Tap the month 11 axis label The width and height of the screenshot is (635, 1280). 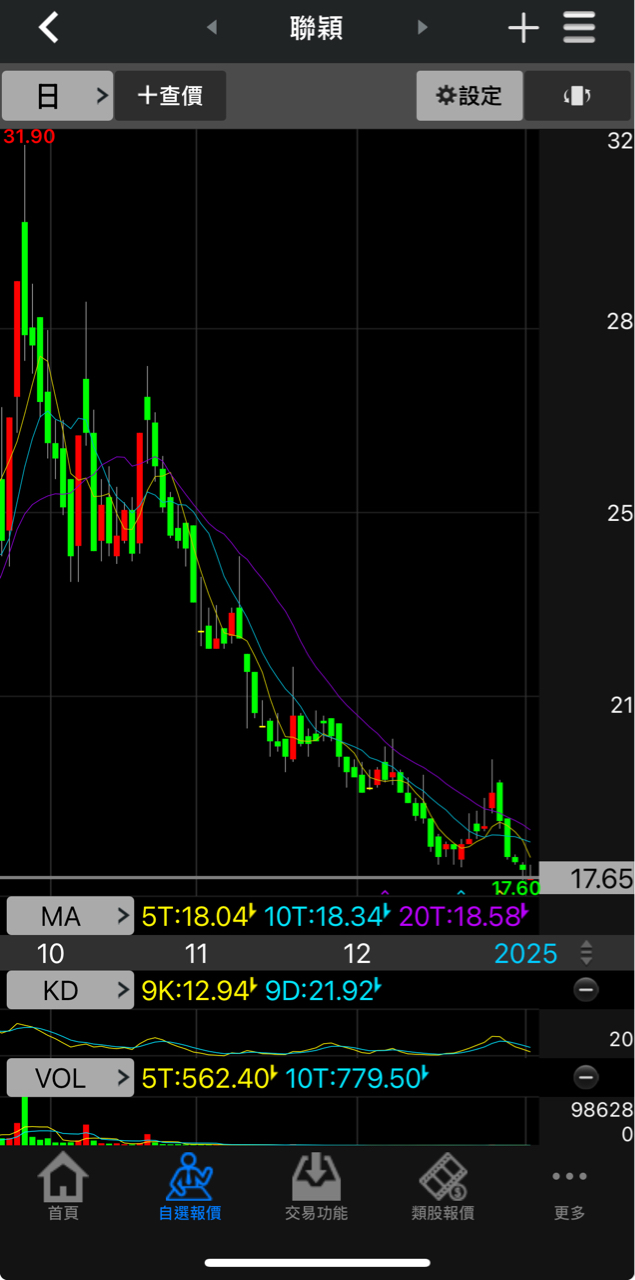click(x=196, y=953)
